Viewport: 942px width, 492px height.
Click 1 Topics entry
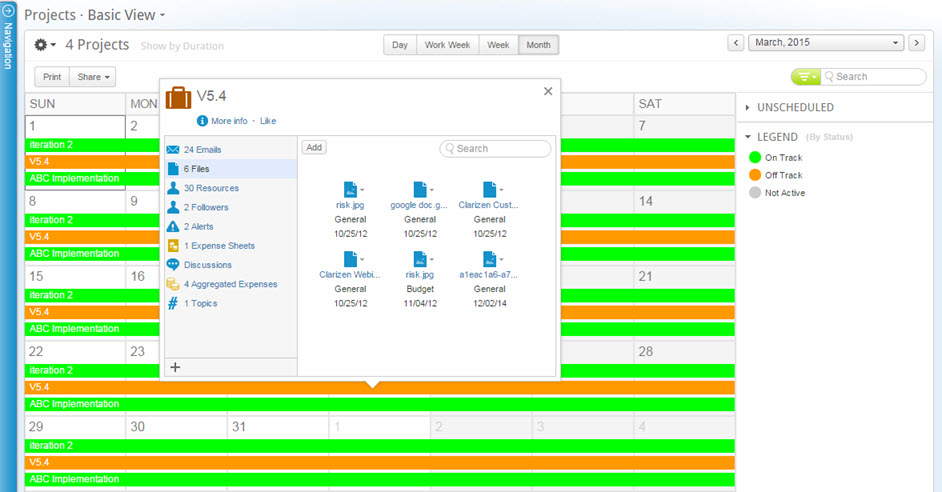(201, 303)
